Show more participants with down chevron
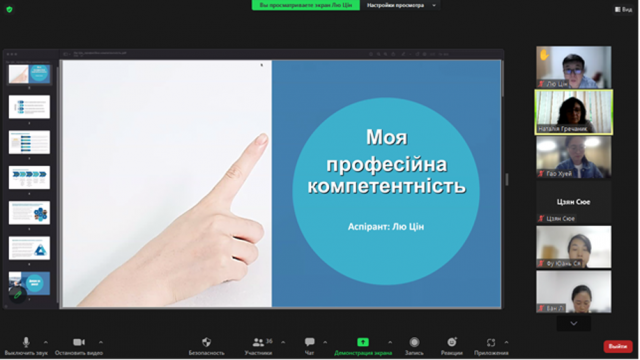 pos(573,324)
